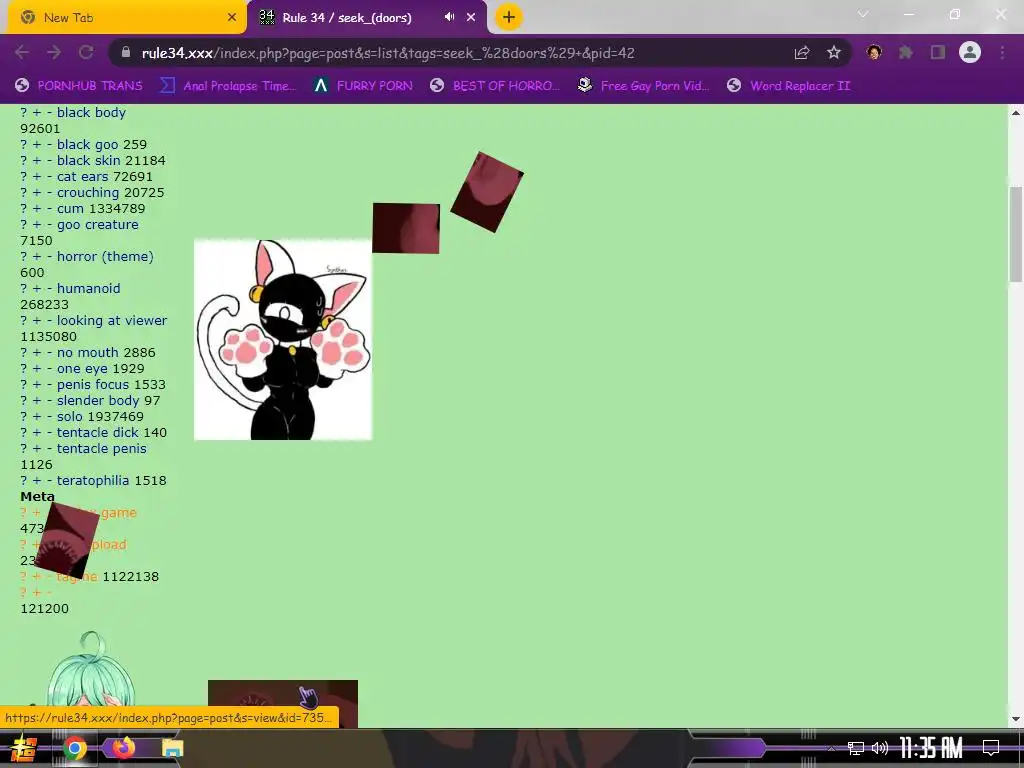Open the Windows Start button
Viewport: 1024px width, 768px height.
(x=23, y=748)
